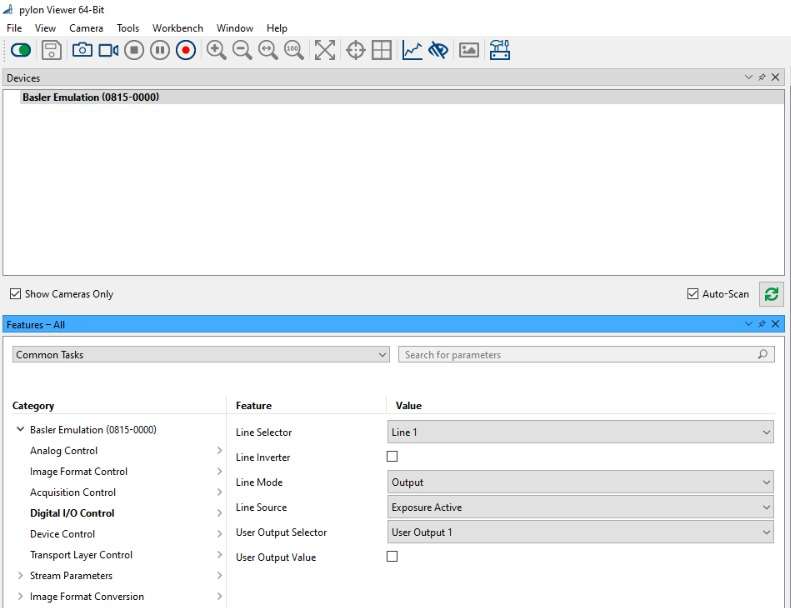Open the Camera menu
791x608 pixels.
pyautogui.click(x=86, y=28)
